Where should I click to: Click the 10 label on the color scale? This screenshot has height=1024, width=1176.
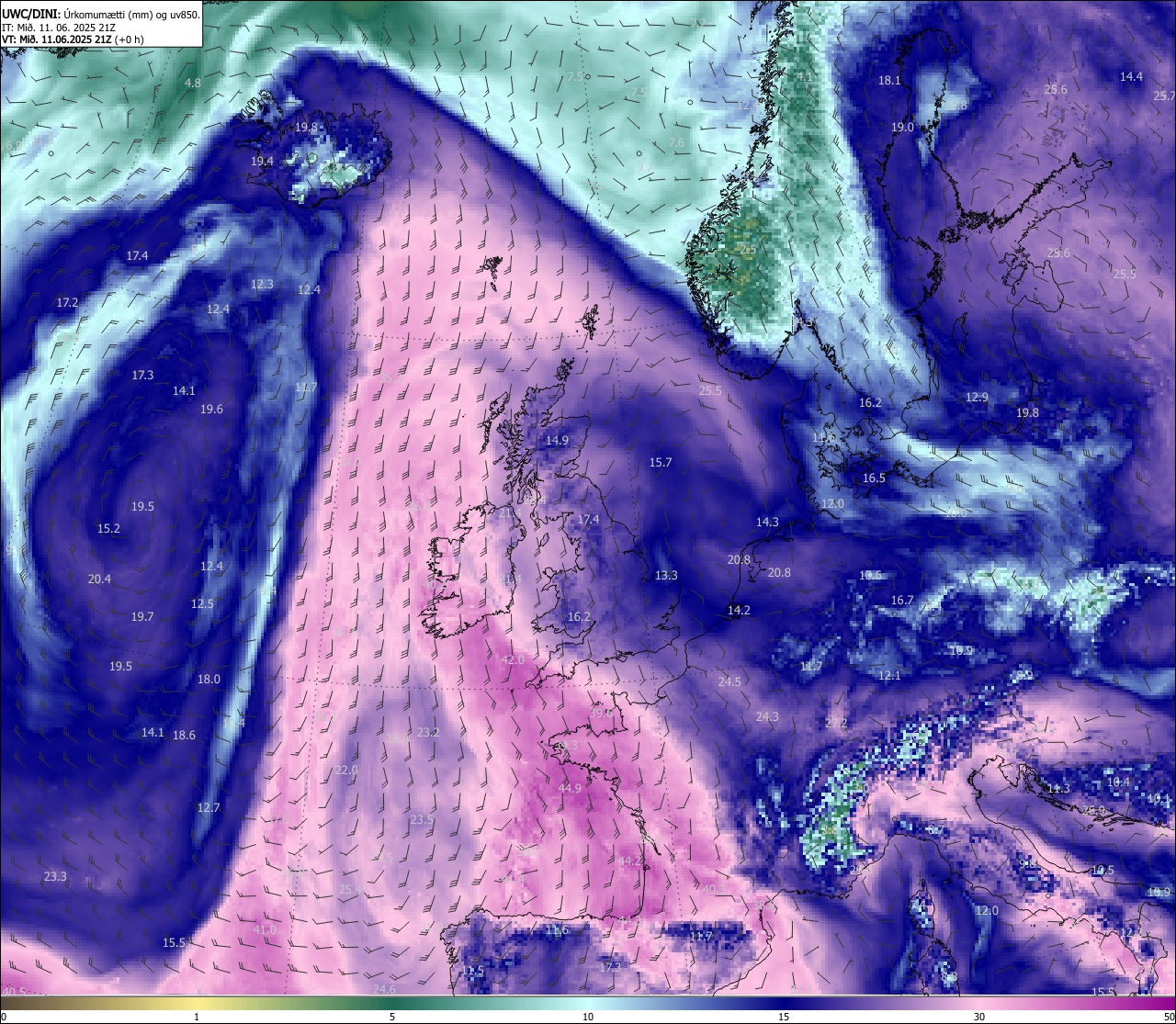[x=588, y=1017]
